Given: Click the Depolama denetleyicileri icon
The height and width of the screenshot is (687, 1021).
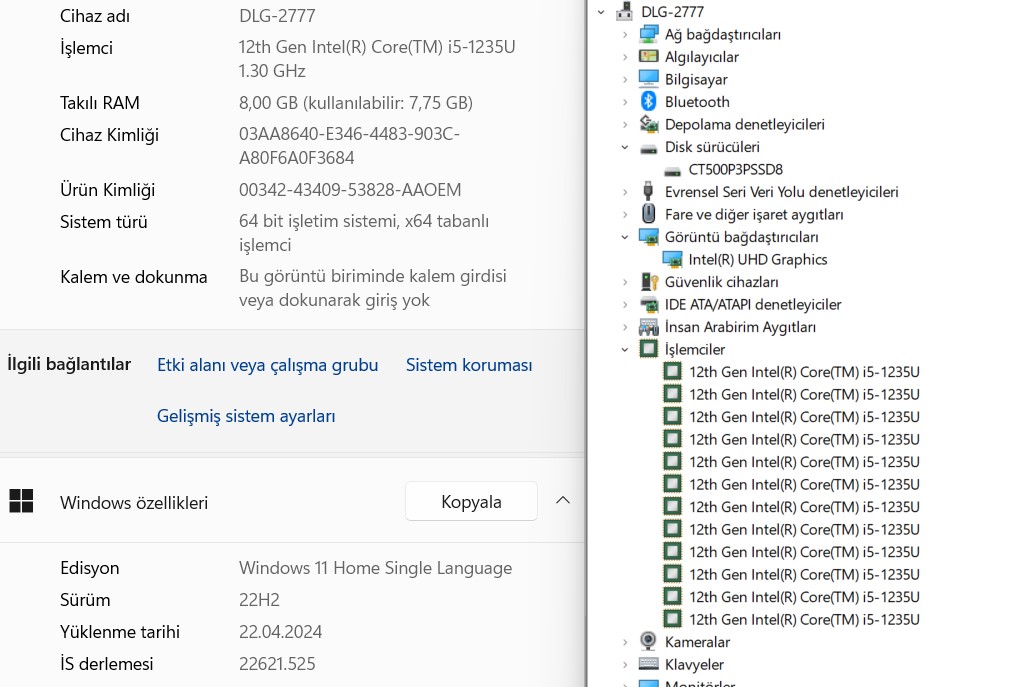Looking at the screenshot, I should point(649,124).
